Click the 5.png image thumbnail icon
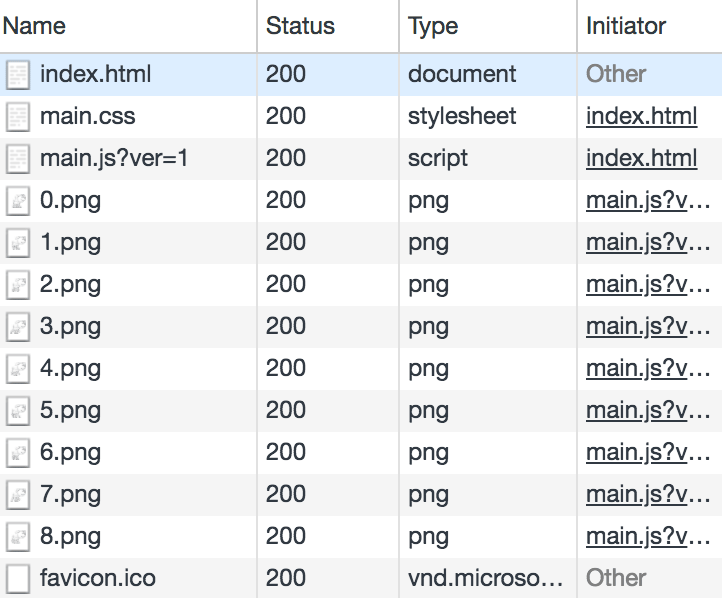722x598 pixels. [x=18, y=411]
